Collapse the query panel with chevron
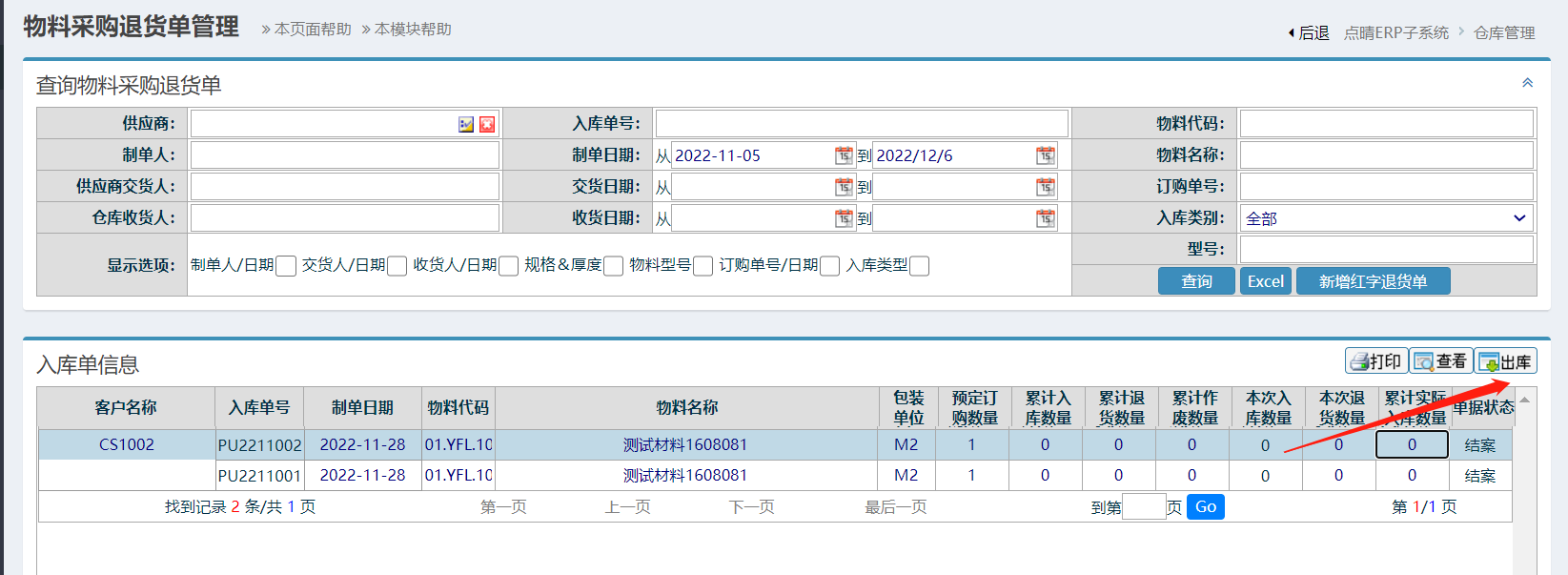1568x575 pixels. pos(1527,83)
